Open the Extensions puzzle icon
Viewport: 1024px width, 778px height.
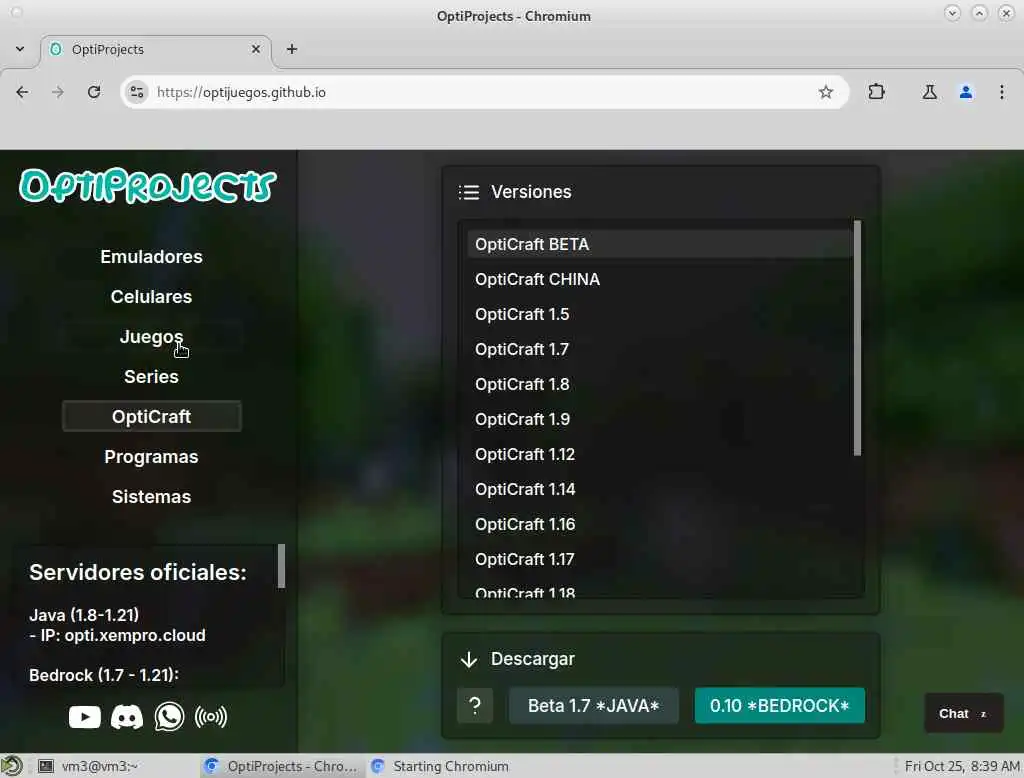[x=876, y=92]
